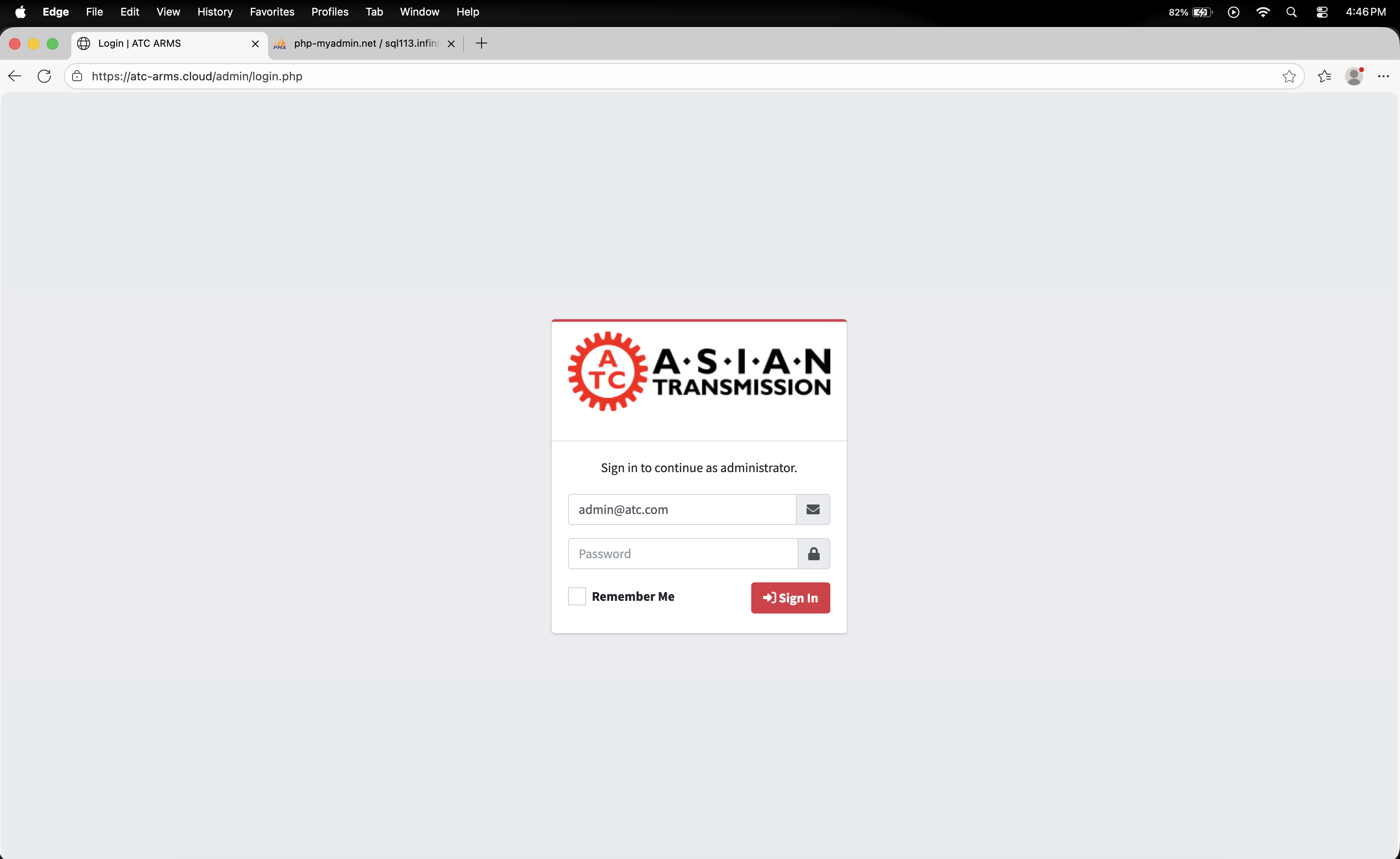1400x859 pixels.
Task: Open the favorites list icon
Action: click(x=1324, y=76)
